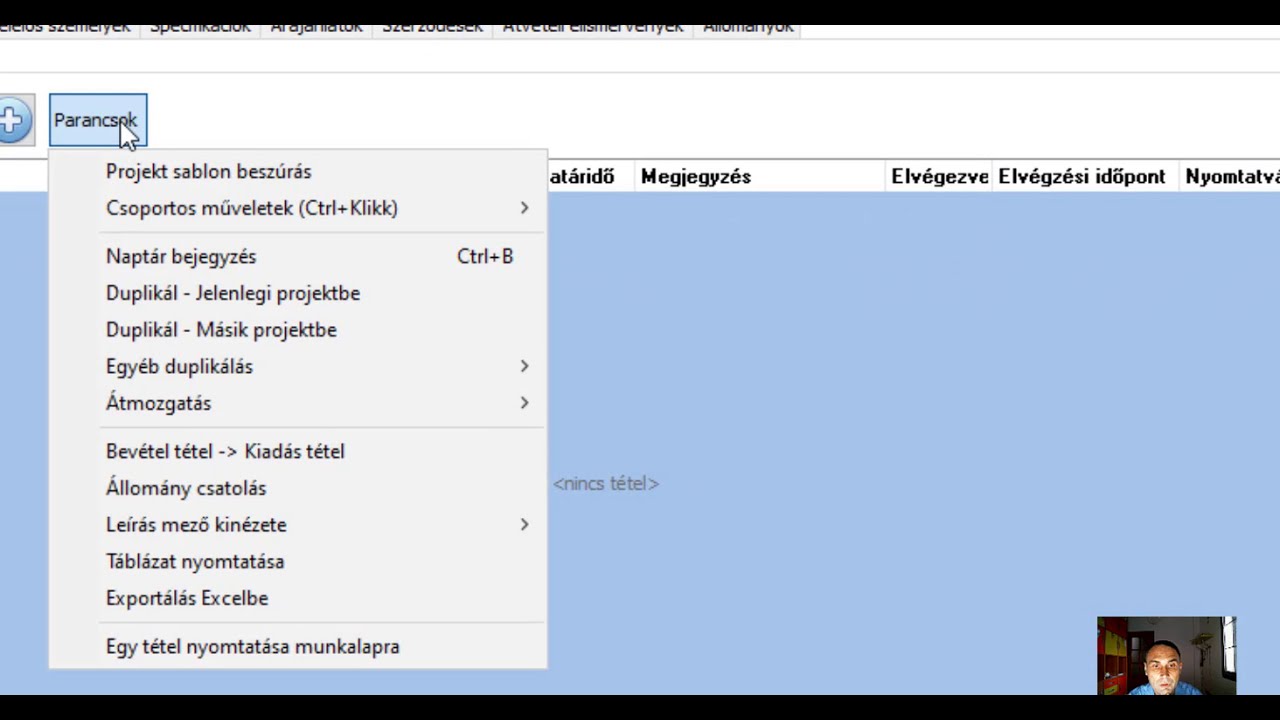Select Állomány csatolás menu item
1280x720 pixels.
(297, 488)
